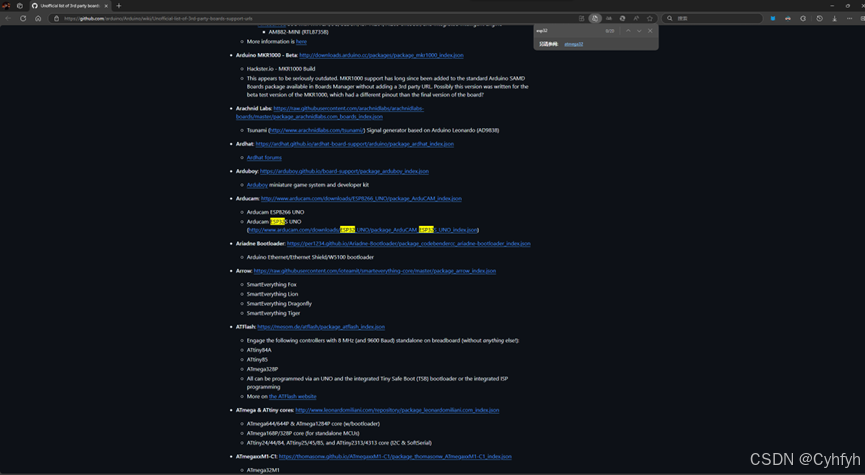Open the Arachnid Labs package JSON link
This screenshot has width=865, height=475.
(x=330, y=113)
